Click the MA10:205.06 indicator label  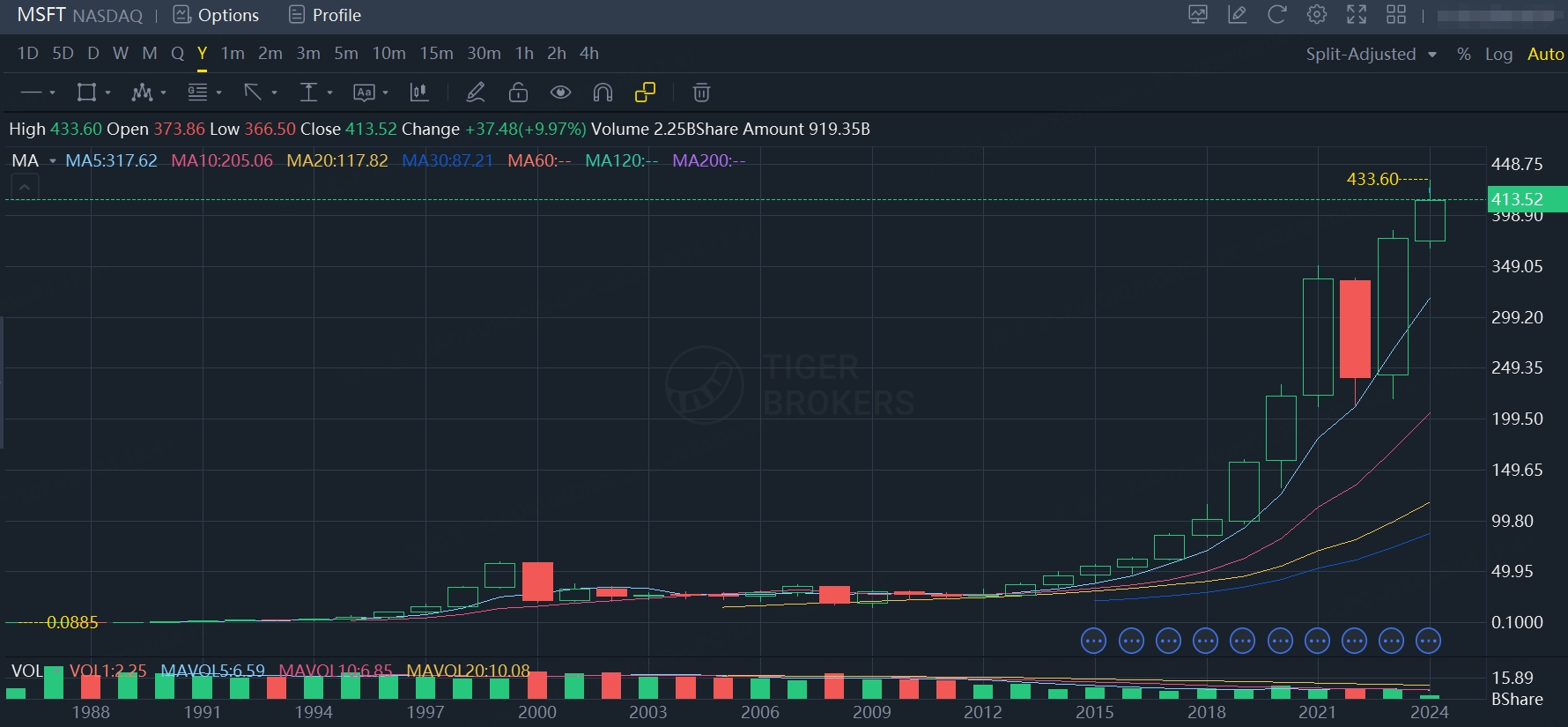click(222, 160)
